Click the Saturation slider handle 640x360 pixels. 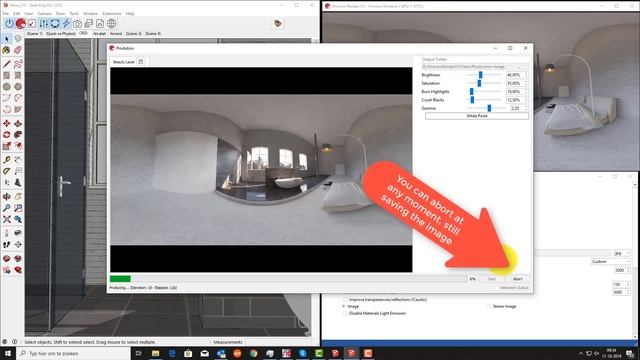coord(479,83)
